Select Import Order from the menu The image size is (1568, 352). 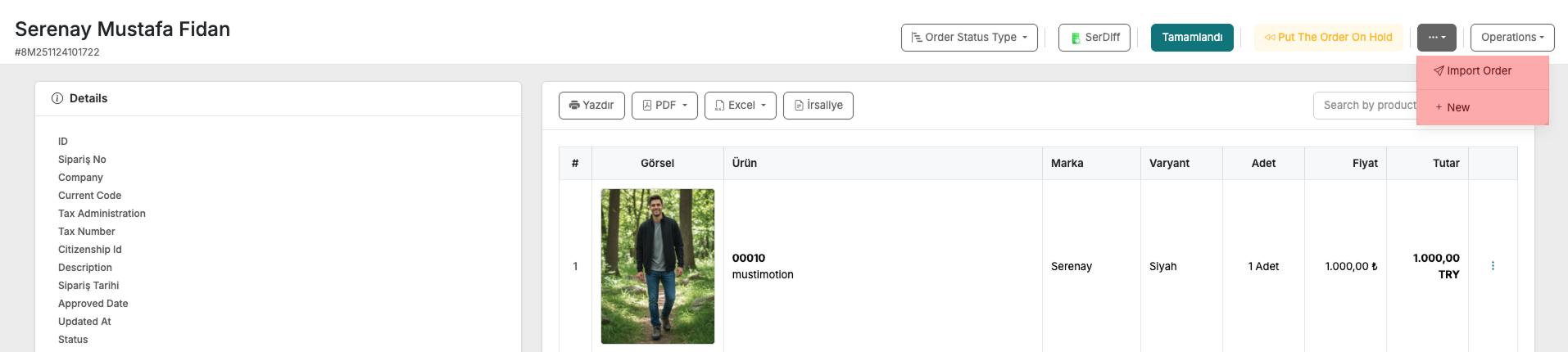1479,71
